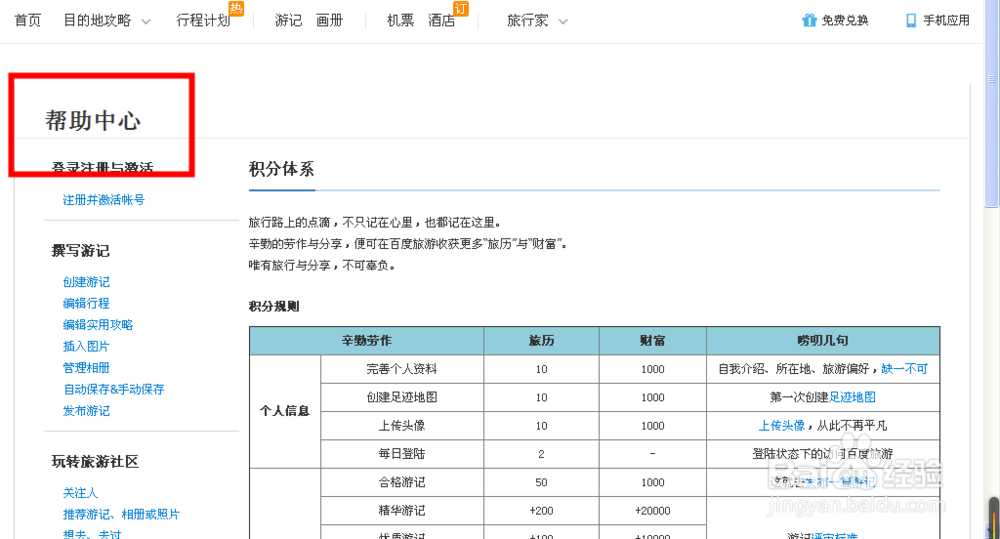Open the 编辑行程 help link
This screenshot has height=539, width=1000.
tap(86, 303)
